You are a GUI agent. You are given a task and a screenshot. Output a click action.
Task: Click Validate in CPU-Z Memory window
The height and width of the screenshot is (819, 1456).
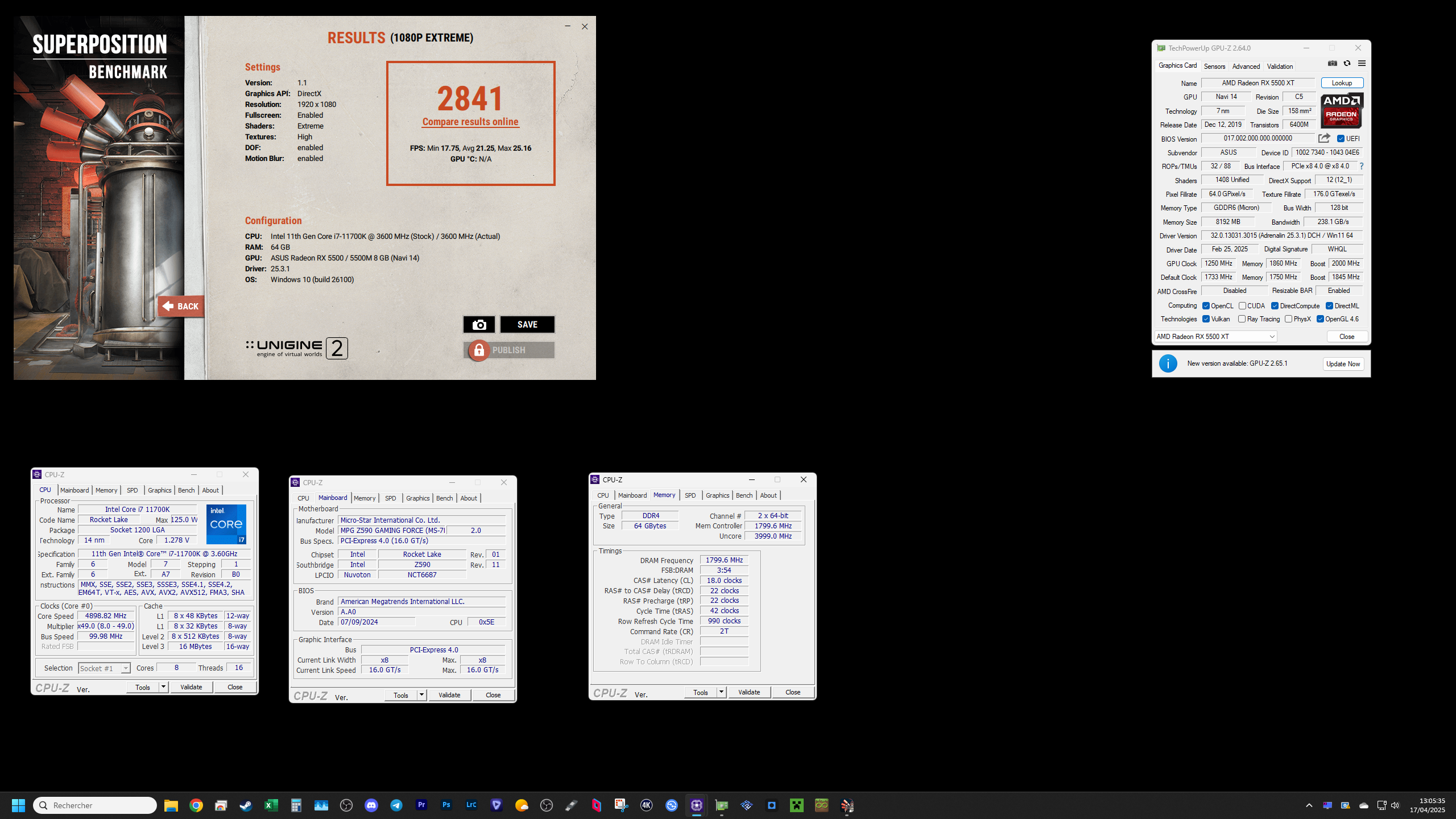(x=748, y=692)
